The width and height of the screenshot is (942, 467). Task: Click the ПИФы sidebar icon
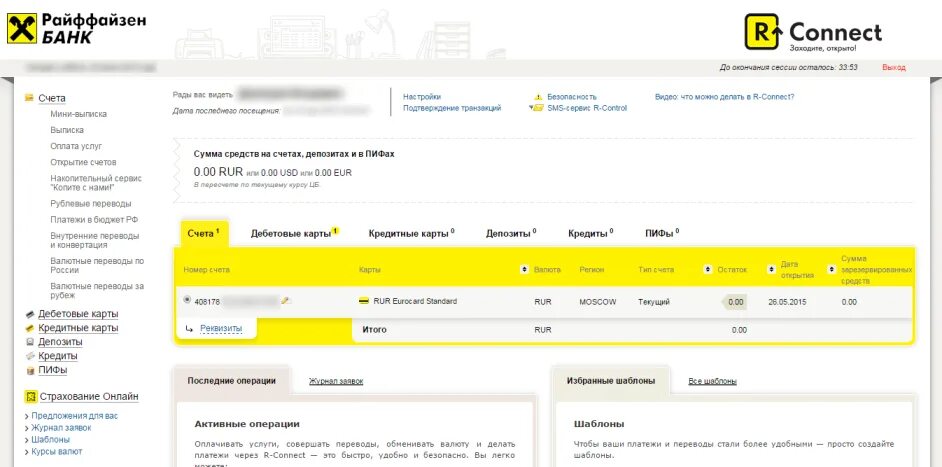(x=30, y=370)
